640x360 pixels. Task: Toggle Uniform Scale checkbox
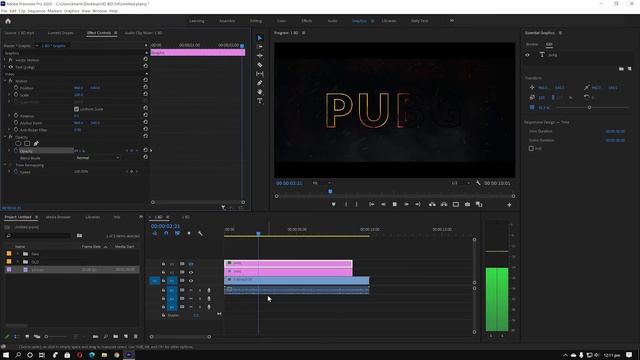click(76, 109)
